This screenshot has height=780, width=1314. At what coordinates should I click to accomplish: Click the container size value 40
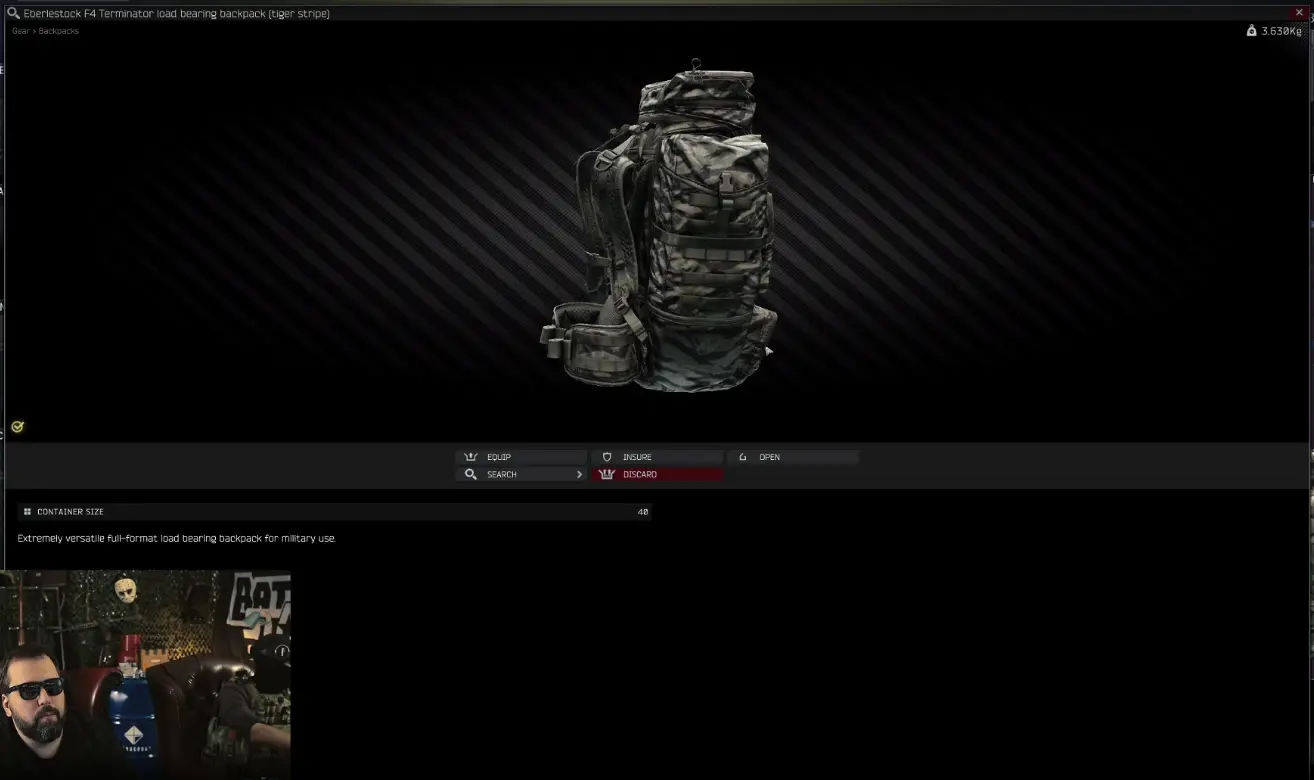[643, 511]
